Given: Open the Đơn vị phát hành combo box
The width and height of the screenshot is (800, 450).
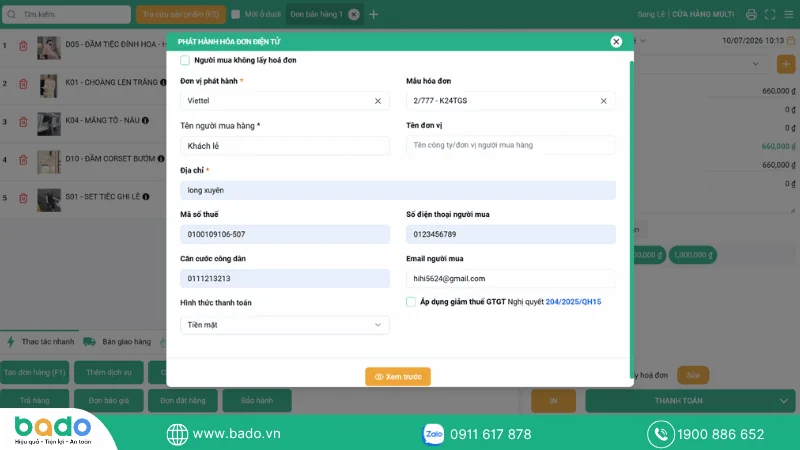Looking at the screenshot, I should point(285,101).
